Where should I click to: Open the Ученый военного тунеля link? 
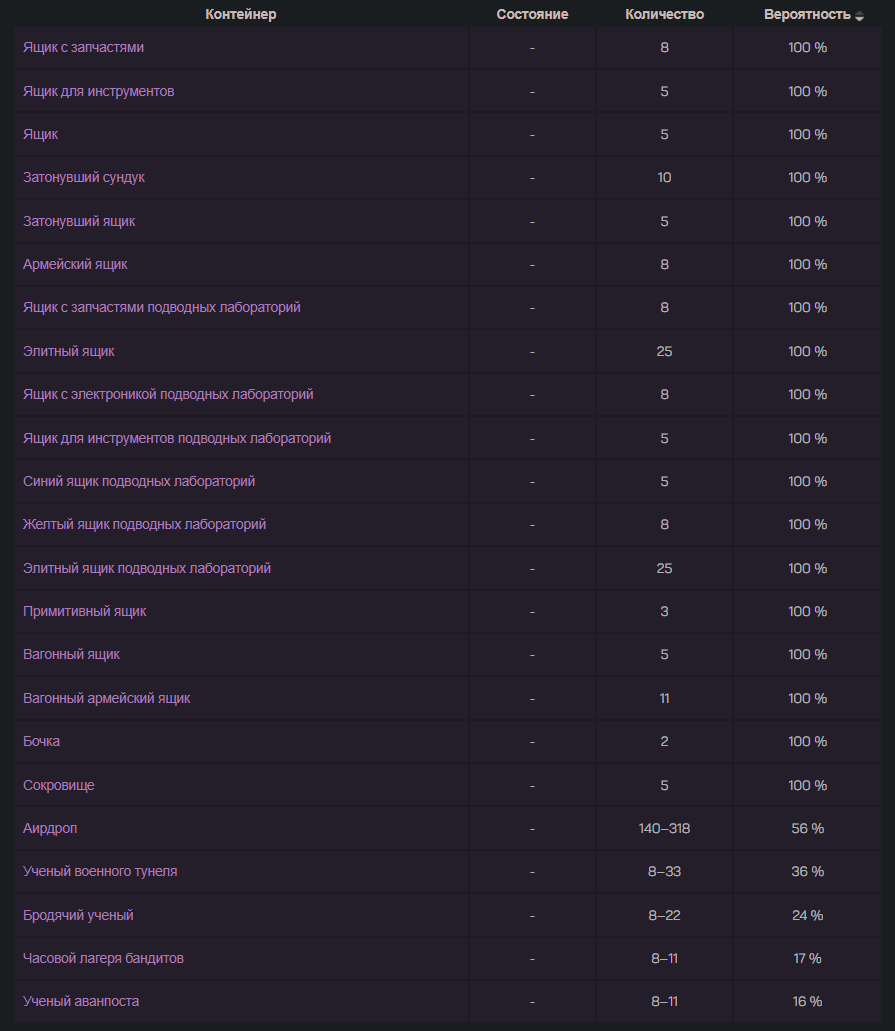pyautogui.click(x=100, y=872)
